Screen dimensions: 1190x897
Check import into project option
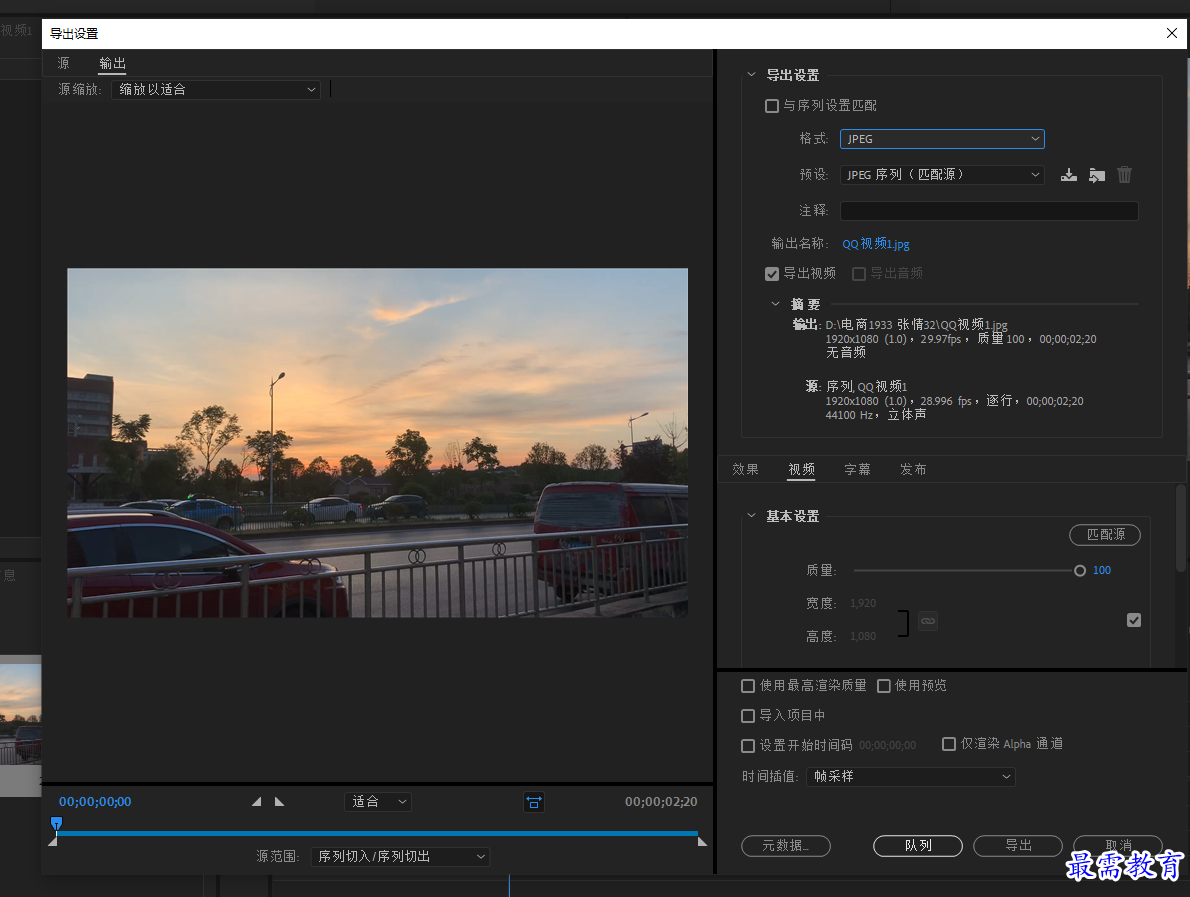pos(748,716)
